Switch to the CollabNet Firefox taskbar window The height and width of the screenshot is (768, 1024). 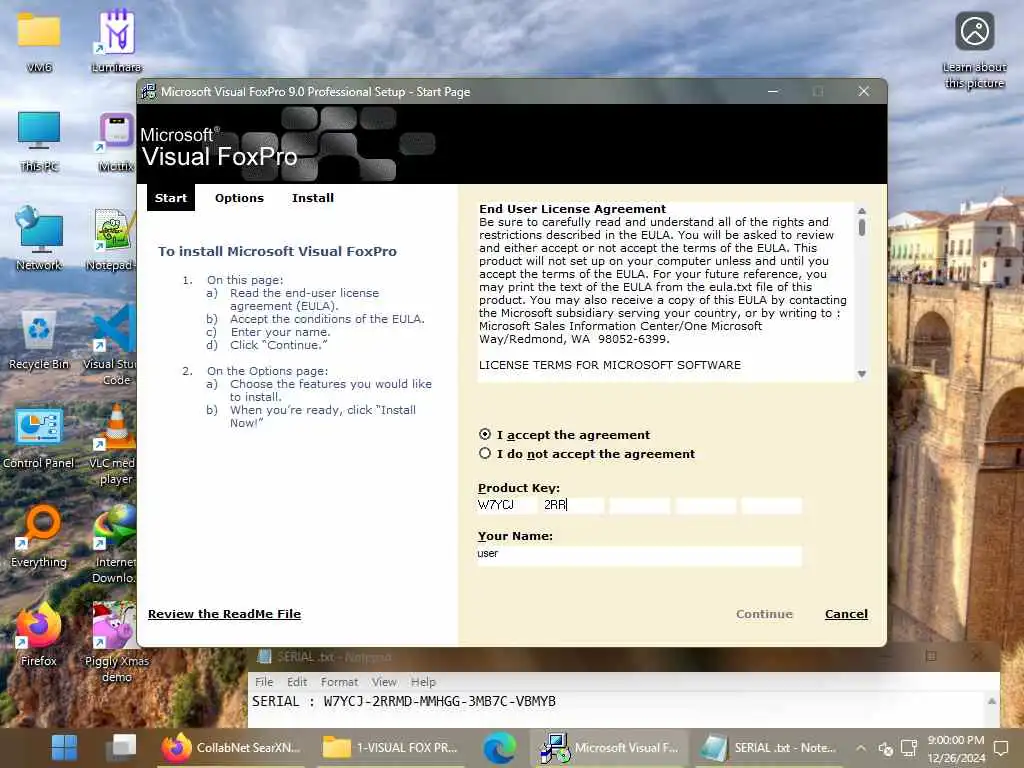tap(231, 748)
